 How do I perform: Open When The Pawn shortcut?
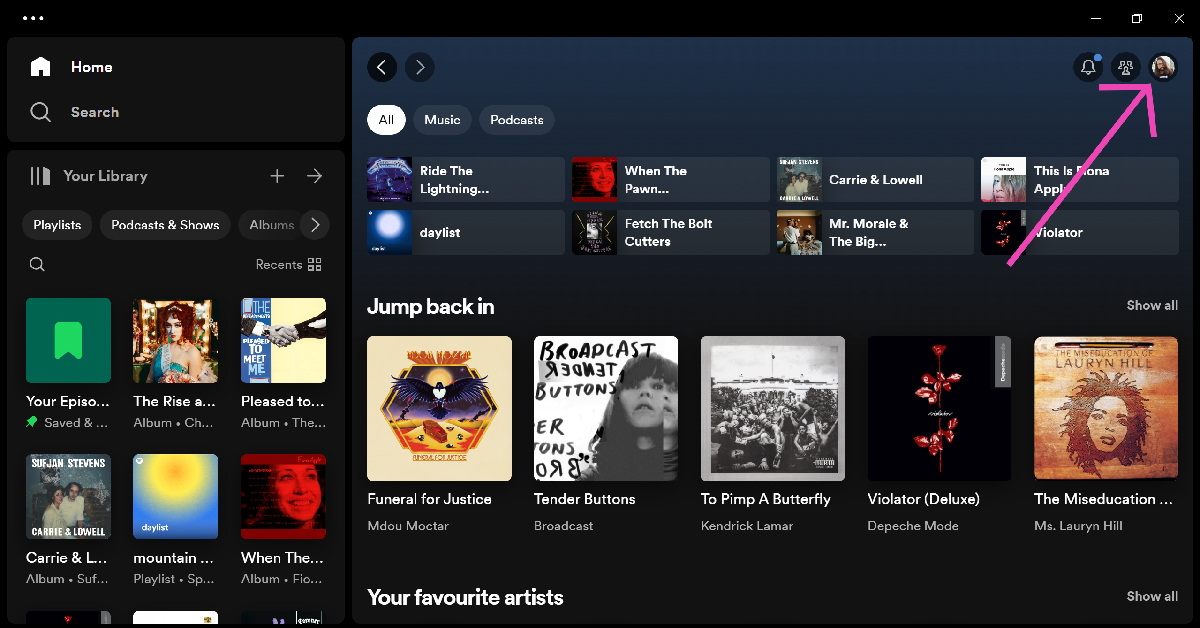(x=671, y=180)
